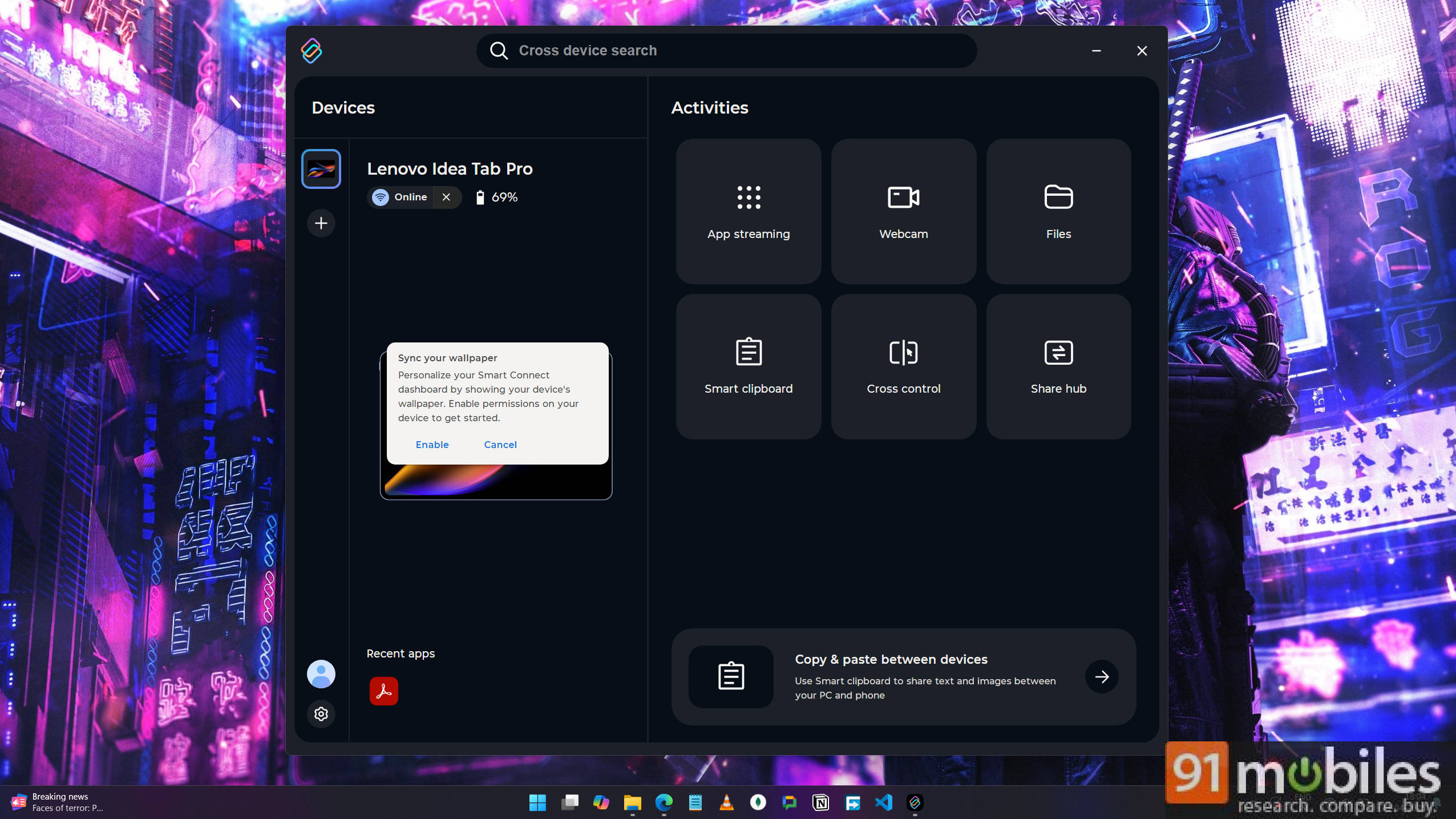Open Task View in taskbar
Image resolution: width=1456 pixels, height=819 pixels.
[569, 802]
